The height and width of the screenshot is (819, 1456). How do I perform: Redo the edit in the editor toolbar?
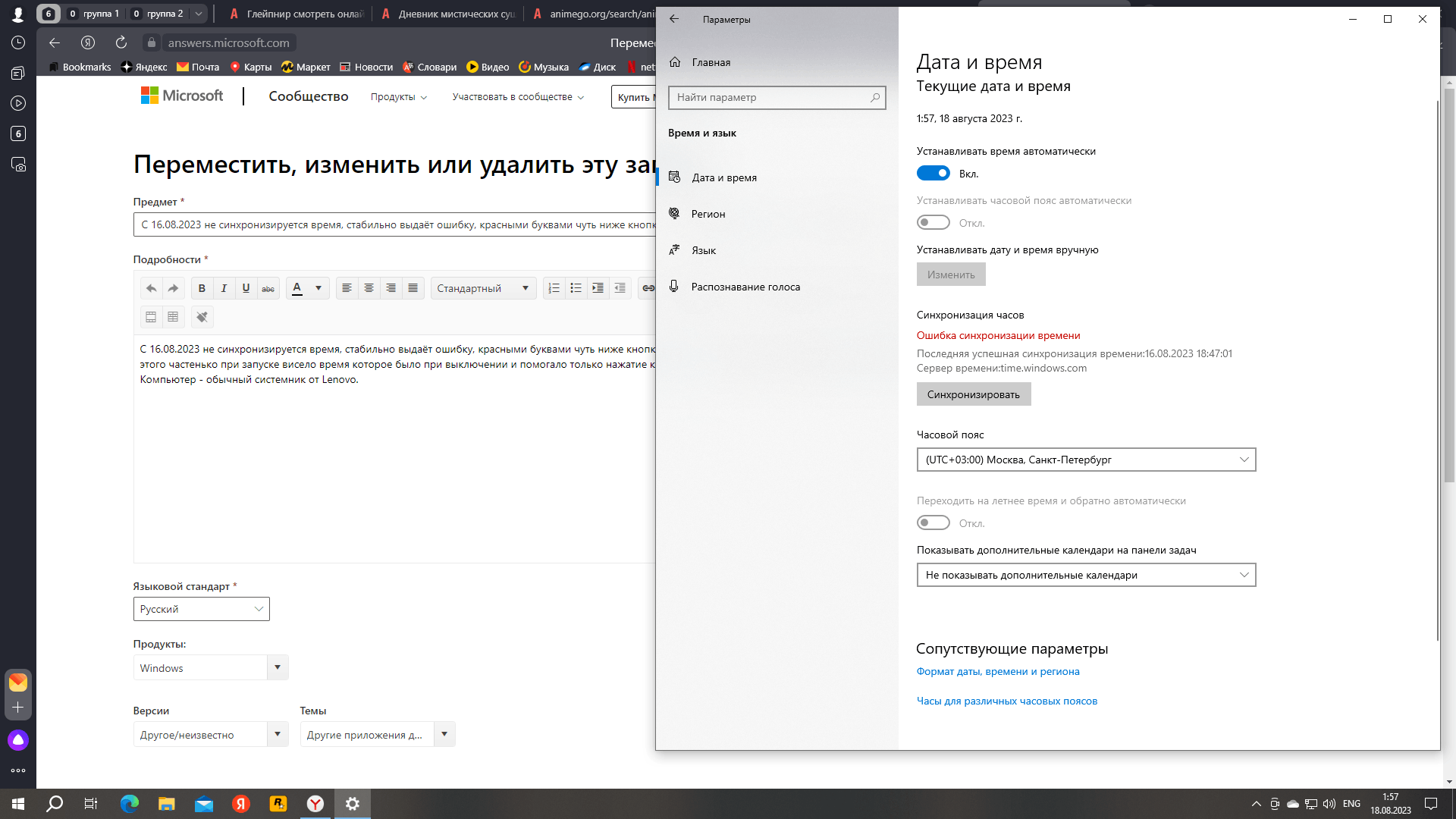point(173,288)
